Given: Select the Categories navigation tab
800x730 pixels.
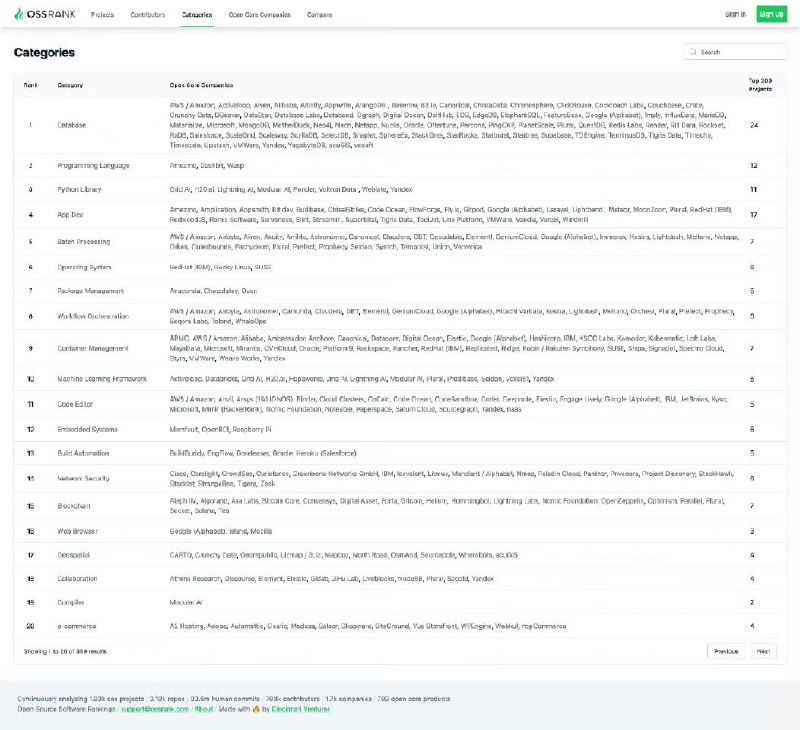Looking at the screenshot, I should coord(197,15).
